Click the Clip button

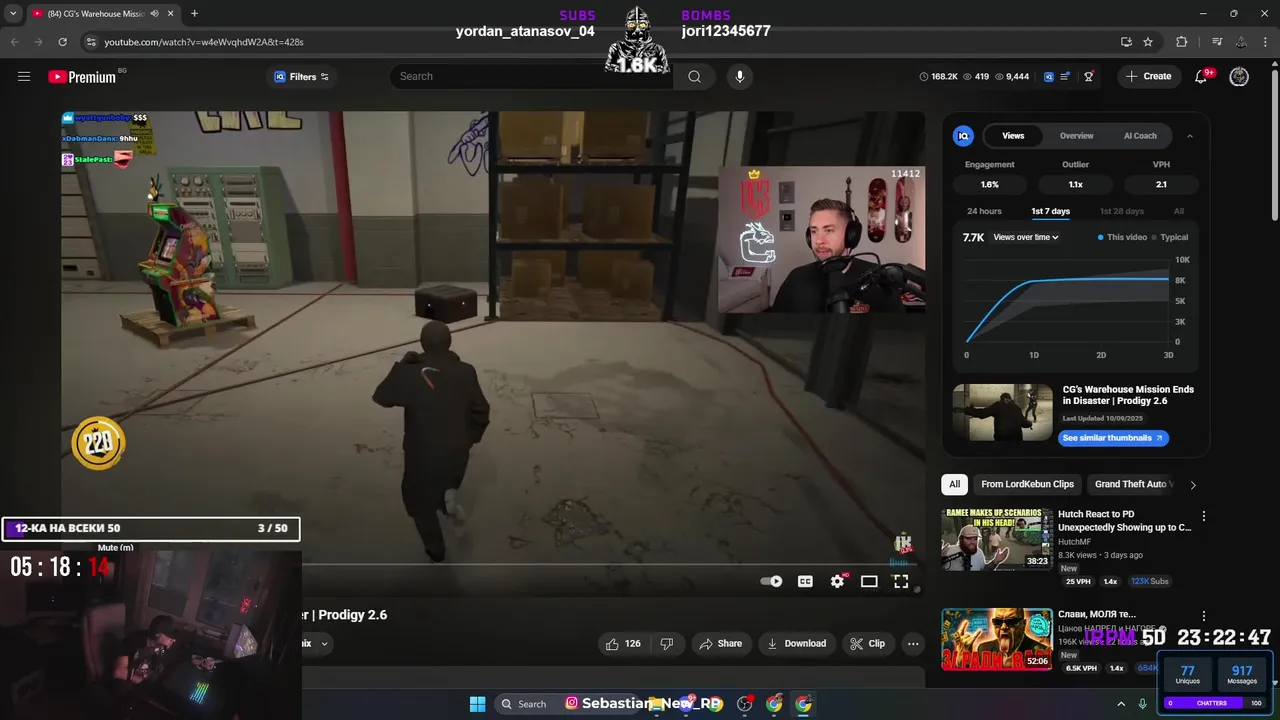[x=867, y=643]
